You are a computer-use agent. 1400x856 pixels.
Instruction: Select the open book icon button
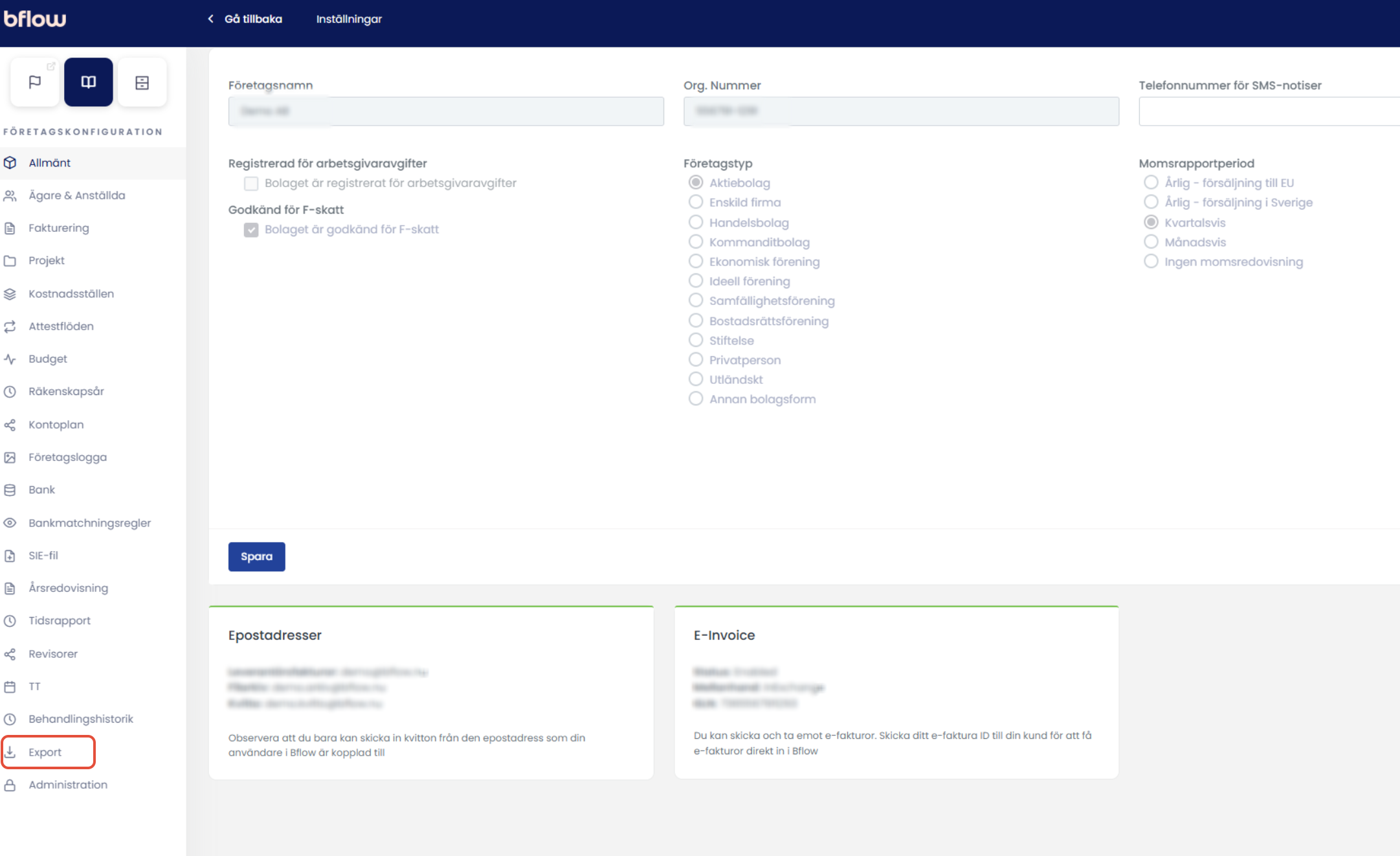coord(89,82)
